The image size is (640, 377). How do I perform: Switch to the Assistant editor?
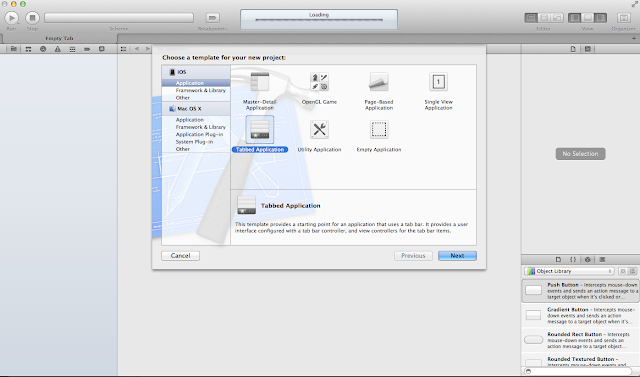544,18
